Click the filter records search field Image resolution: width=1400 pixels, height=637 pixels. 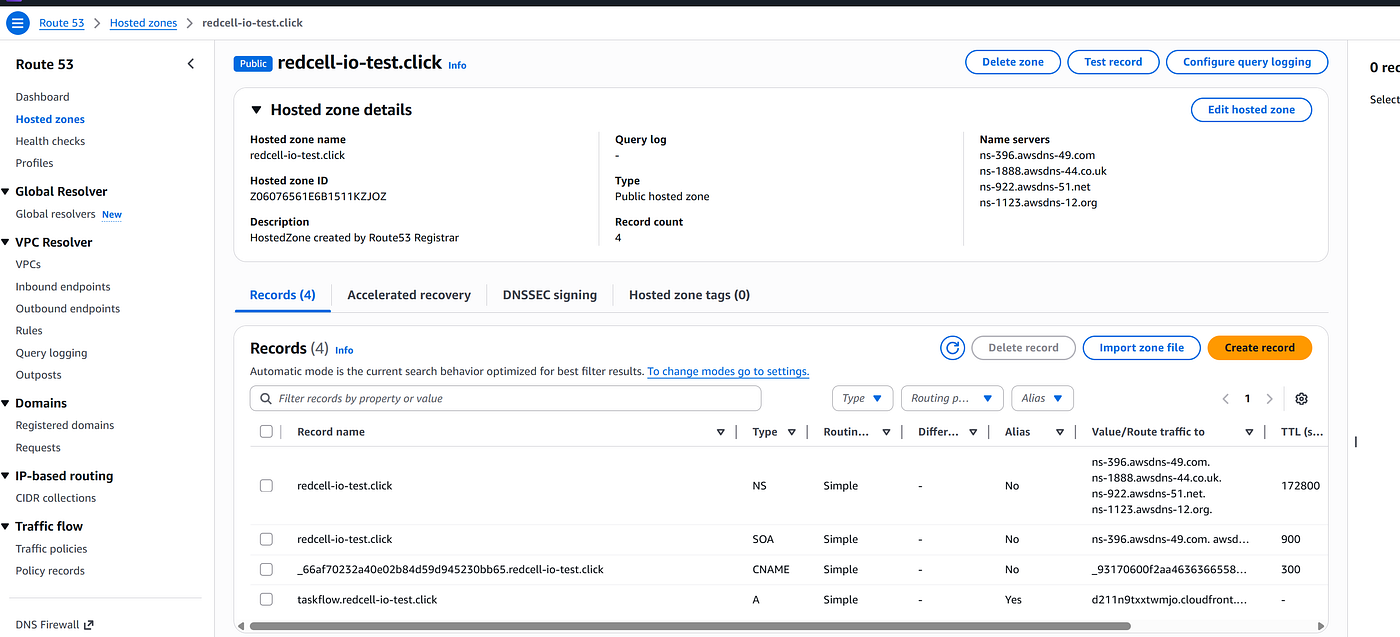point(506,398)
